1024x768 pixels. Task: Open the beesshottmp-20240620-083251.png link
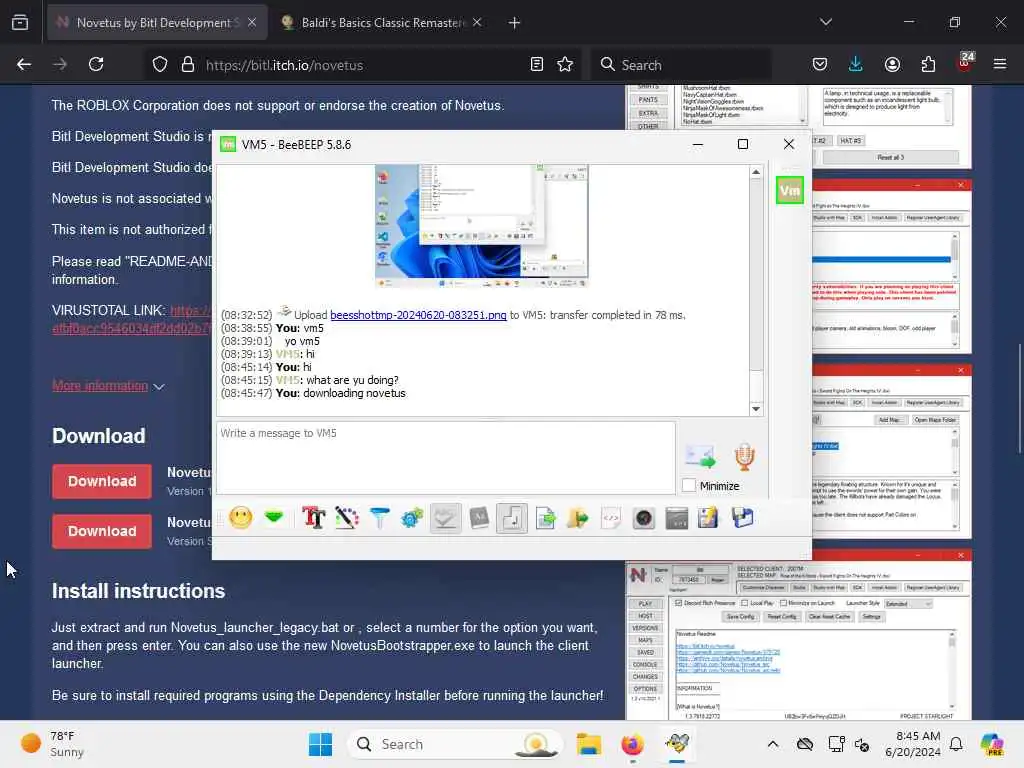click(x=418, y=315)
